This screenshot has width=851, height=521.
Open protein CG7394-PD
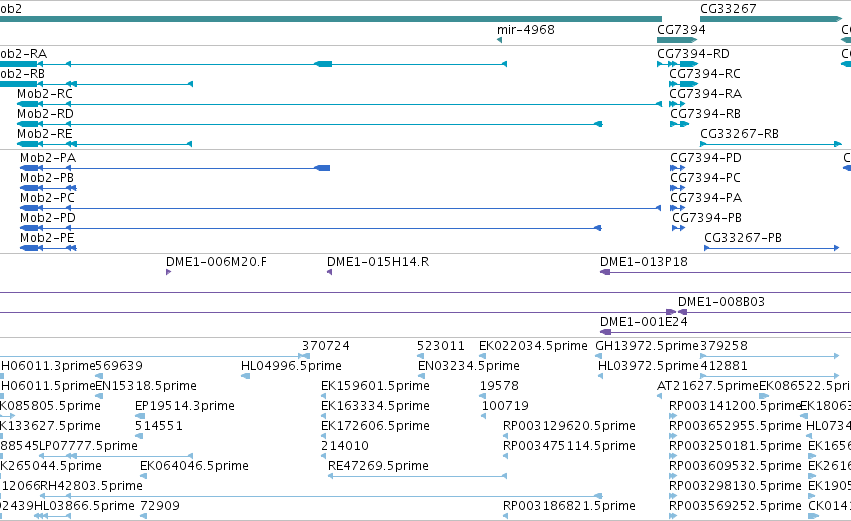pos(706,157)
